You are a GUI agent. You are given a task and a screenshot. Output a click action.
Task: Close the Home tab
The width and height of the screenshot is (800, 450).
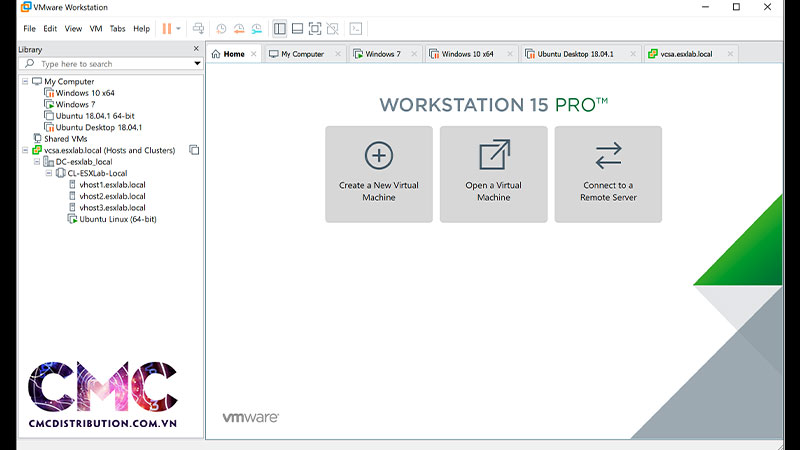254,54
